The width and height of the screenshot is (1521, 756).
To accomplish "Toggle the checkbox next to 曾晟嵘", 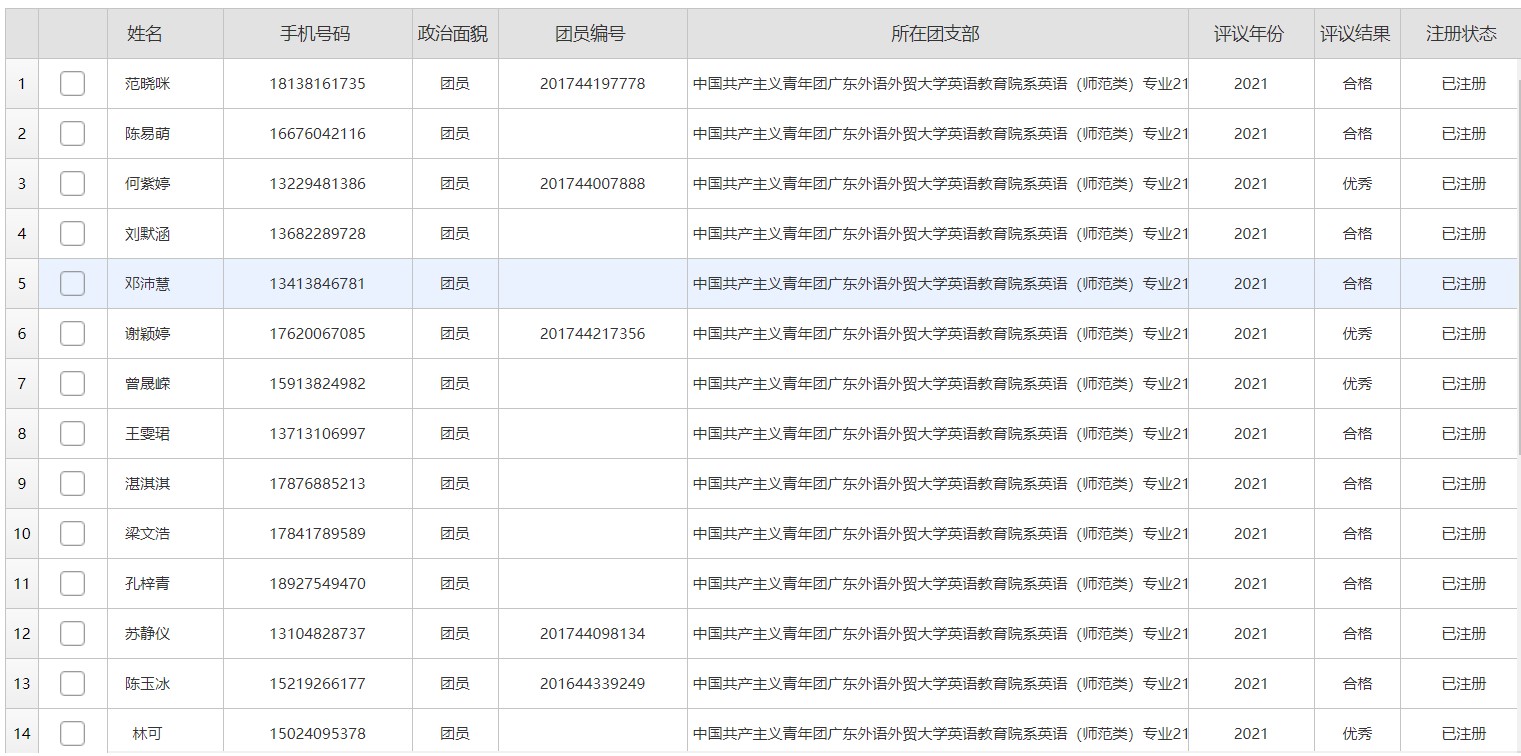I will (72, 384).
